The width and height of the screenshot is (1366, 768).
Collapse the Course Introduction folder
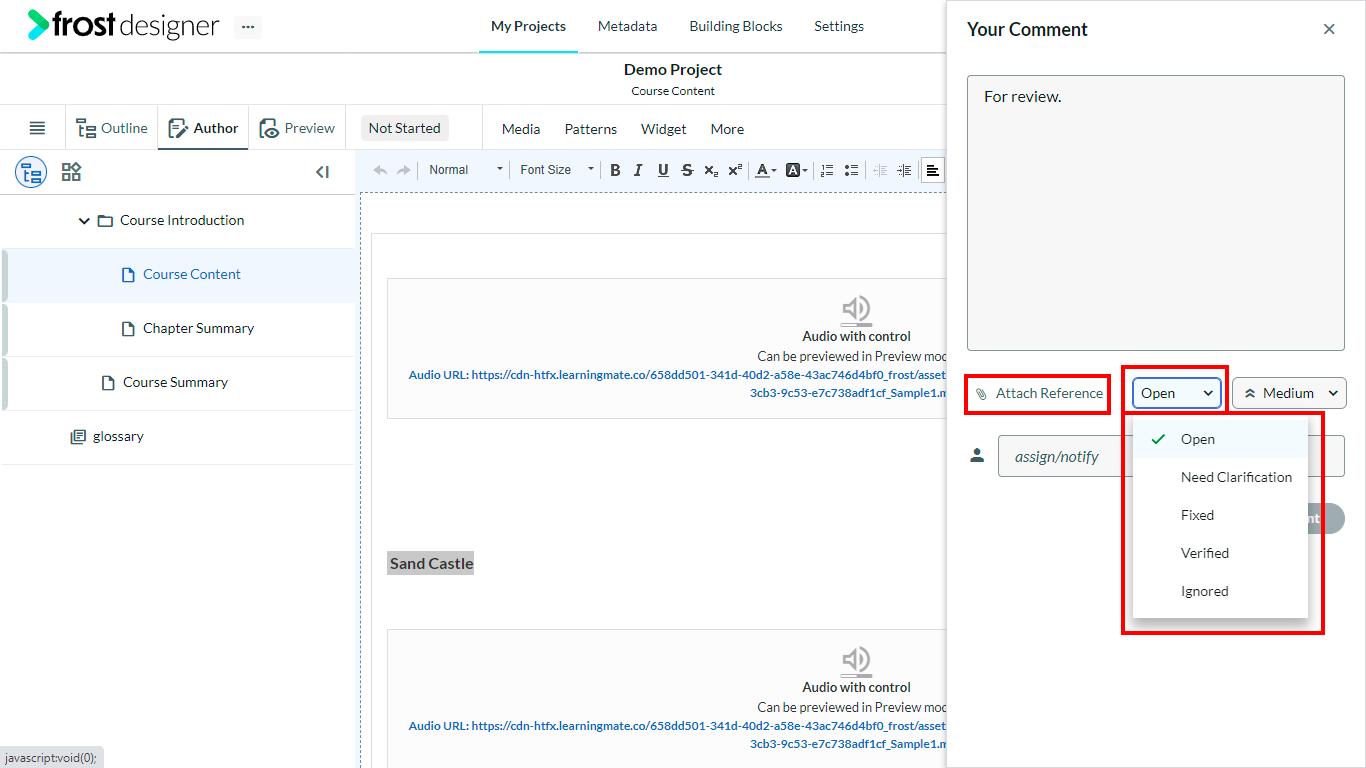(84, 221)
